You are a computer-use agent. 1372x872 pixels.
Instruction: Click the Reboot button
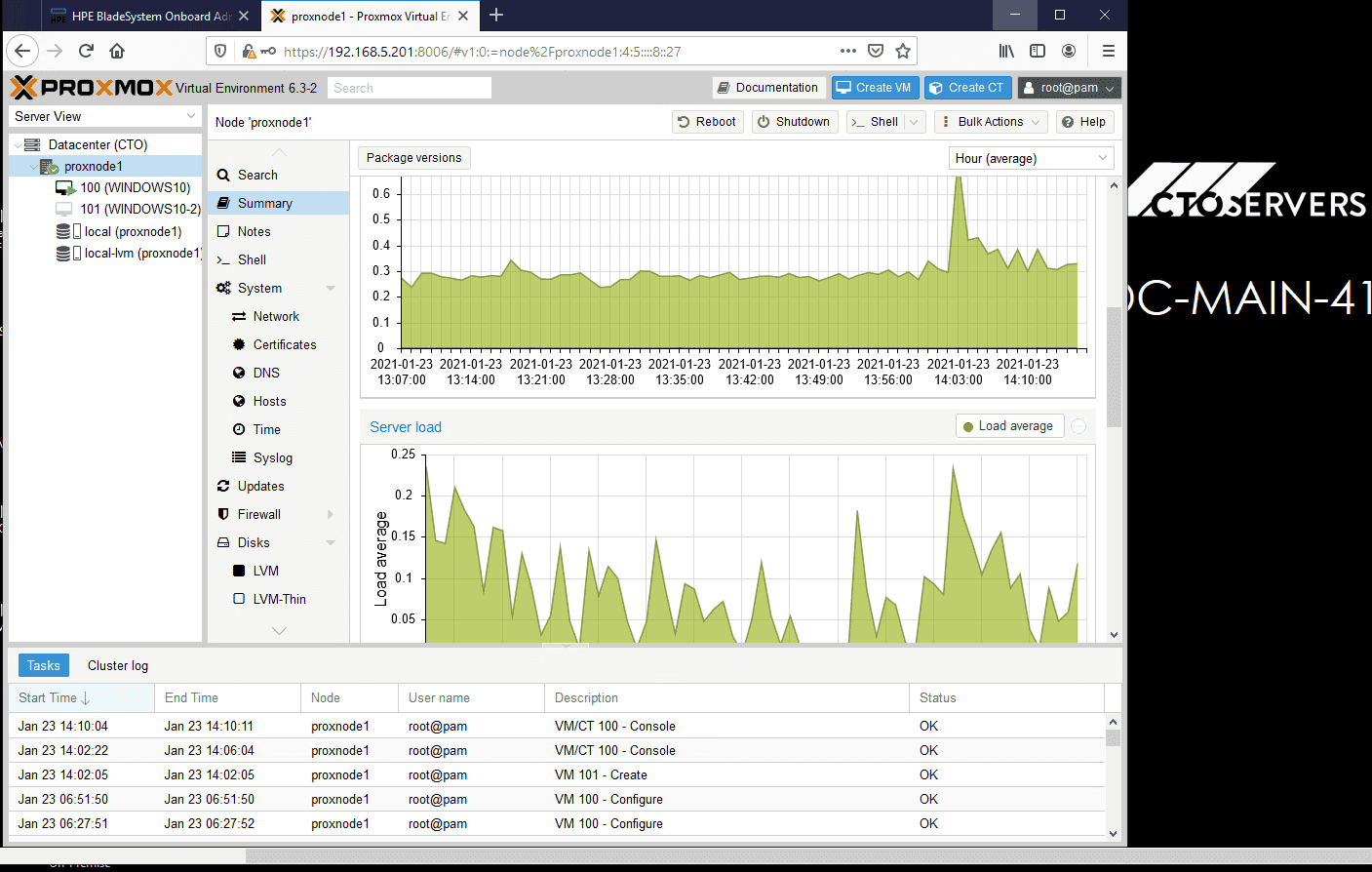pyautogui.click(x=708, y=122)
